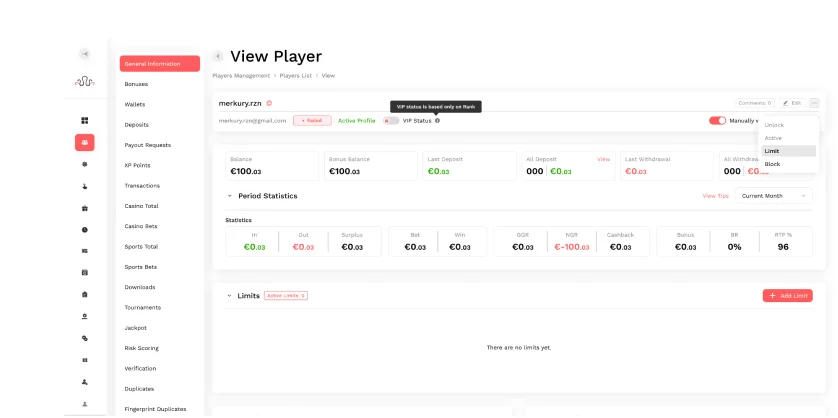Image resolution: width=838 pixels, height=418 pixels.
Task: Click the Edit button
Action: click(792, 103)
